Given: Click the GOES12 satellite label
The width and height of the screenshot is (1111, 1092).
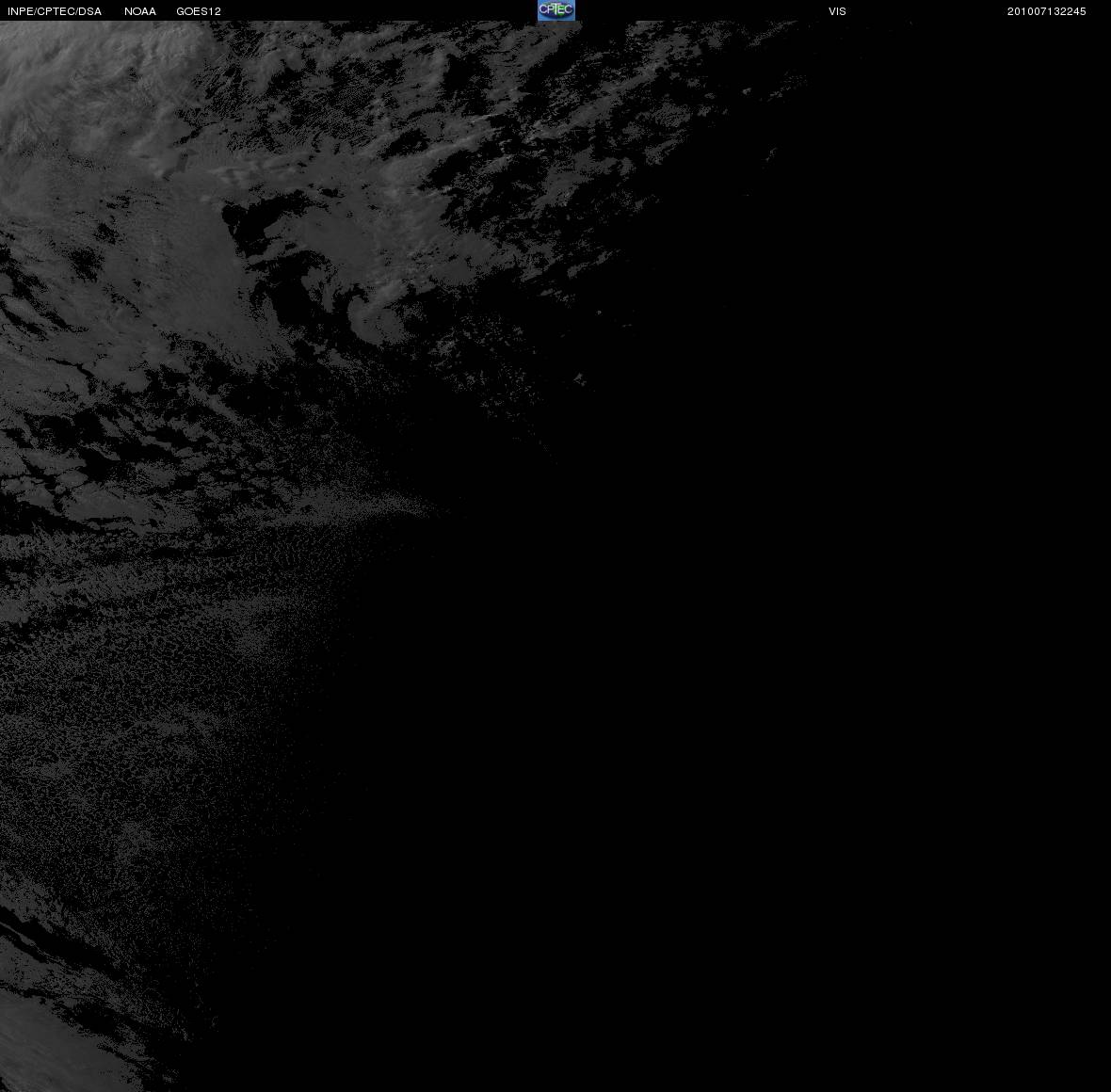Looking at the screenshot, I should pyautogui.click(x=199, y=11).
